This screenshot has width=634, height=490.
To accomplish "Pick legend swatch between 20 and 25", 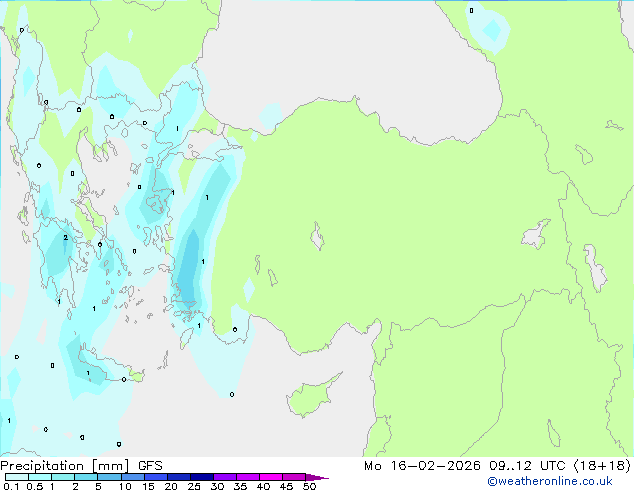I will coord(179,477).
